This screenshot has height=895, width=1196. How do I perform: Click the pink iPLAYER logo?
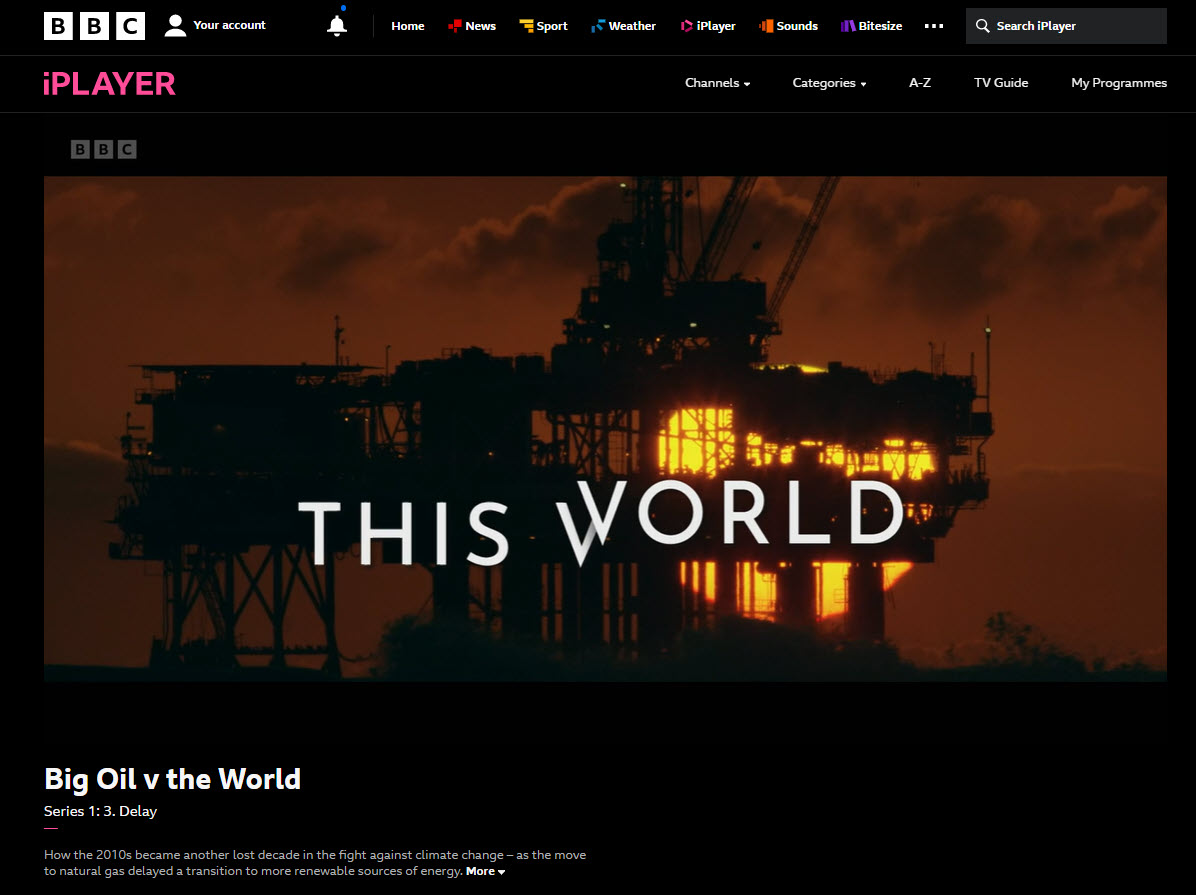(109, 84)
